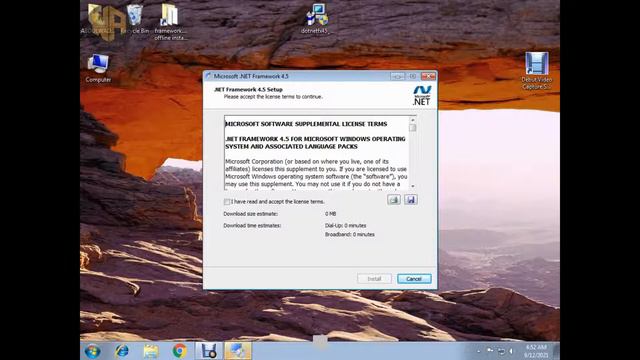Image resolution: width=640 pixels, height=360 pixels.
Task: Click the license text scroll down arrow
Action: coord(413,186)
